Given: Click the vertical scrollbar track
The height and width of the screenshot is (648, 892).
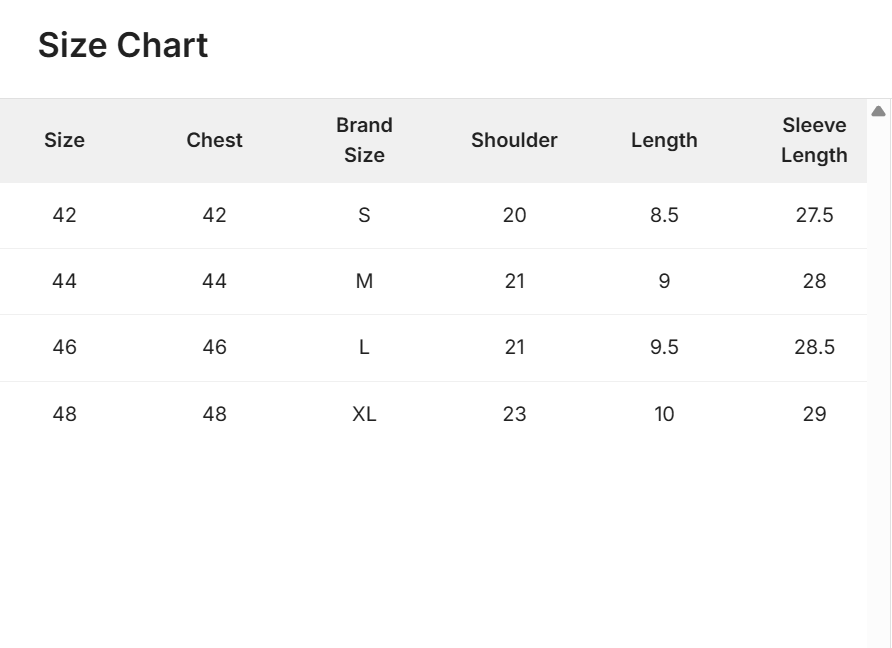Looking at the screenshot, I should [878, 400].
